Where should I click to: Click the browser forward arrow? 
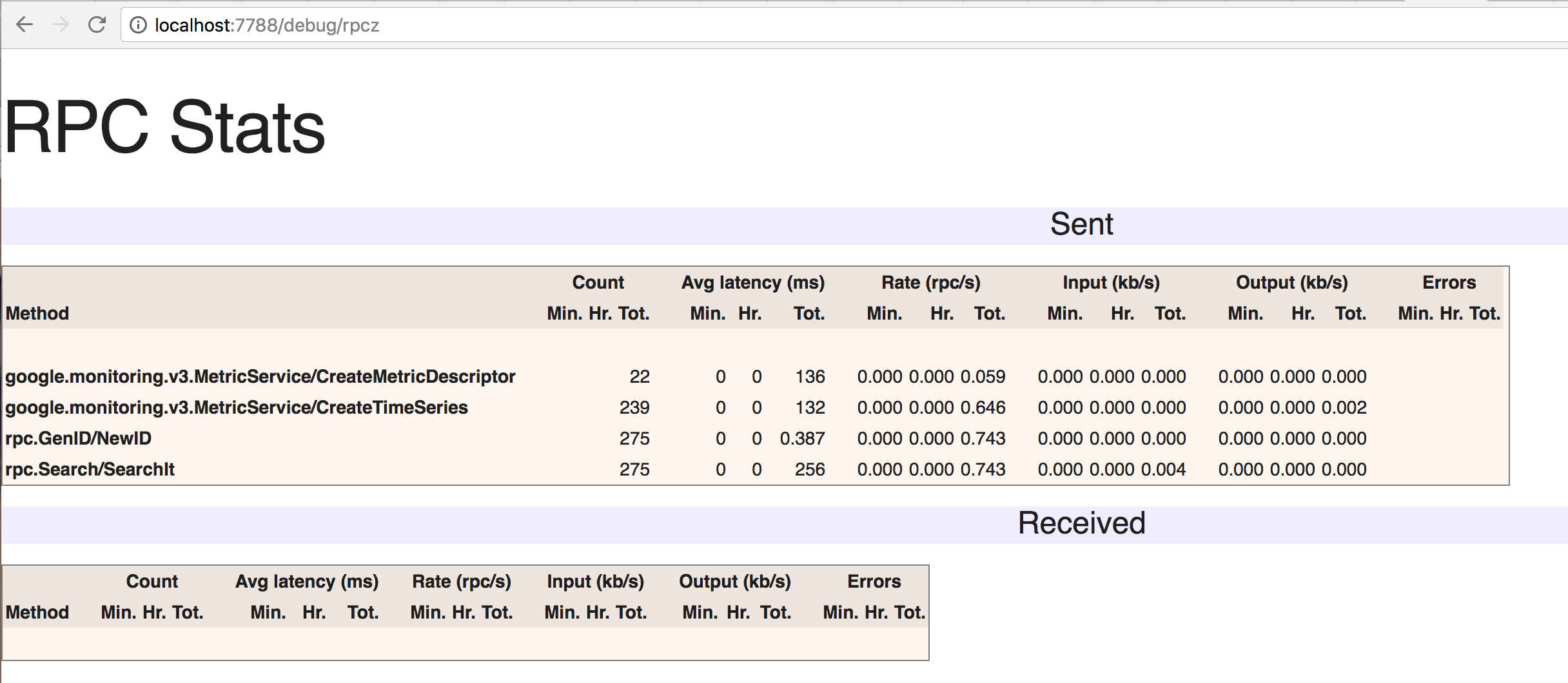click(x=61, y=25)
